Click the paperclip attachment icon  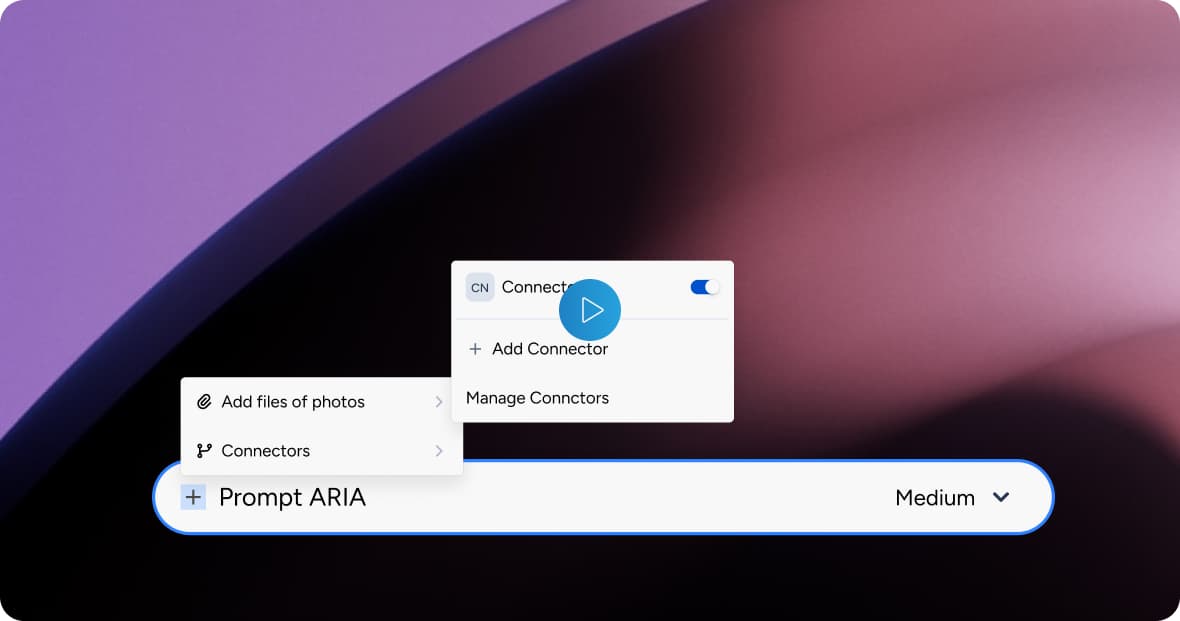click(x=204, y=402)
